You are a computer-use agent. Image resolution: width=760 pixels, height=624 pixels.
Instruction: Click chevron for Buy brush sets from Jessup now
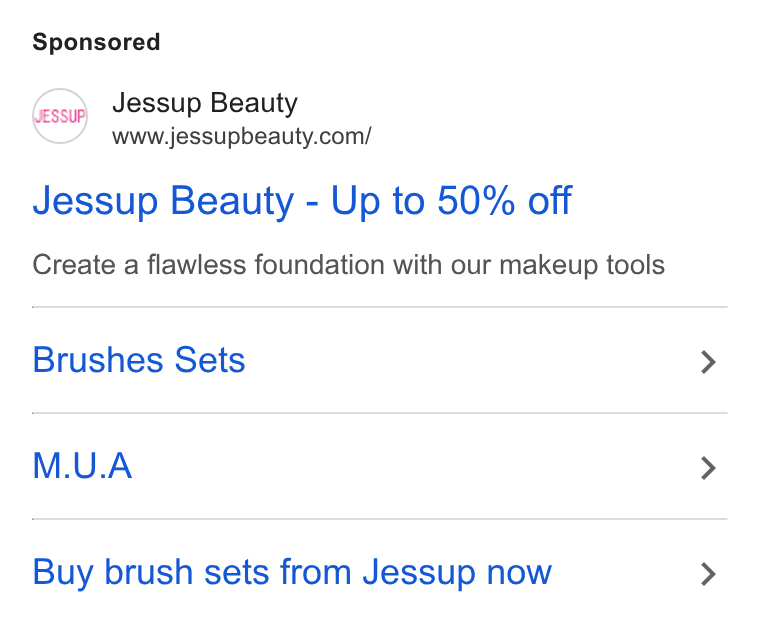(709, 574)
